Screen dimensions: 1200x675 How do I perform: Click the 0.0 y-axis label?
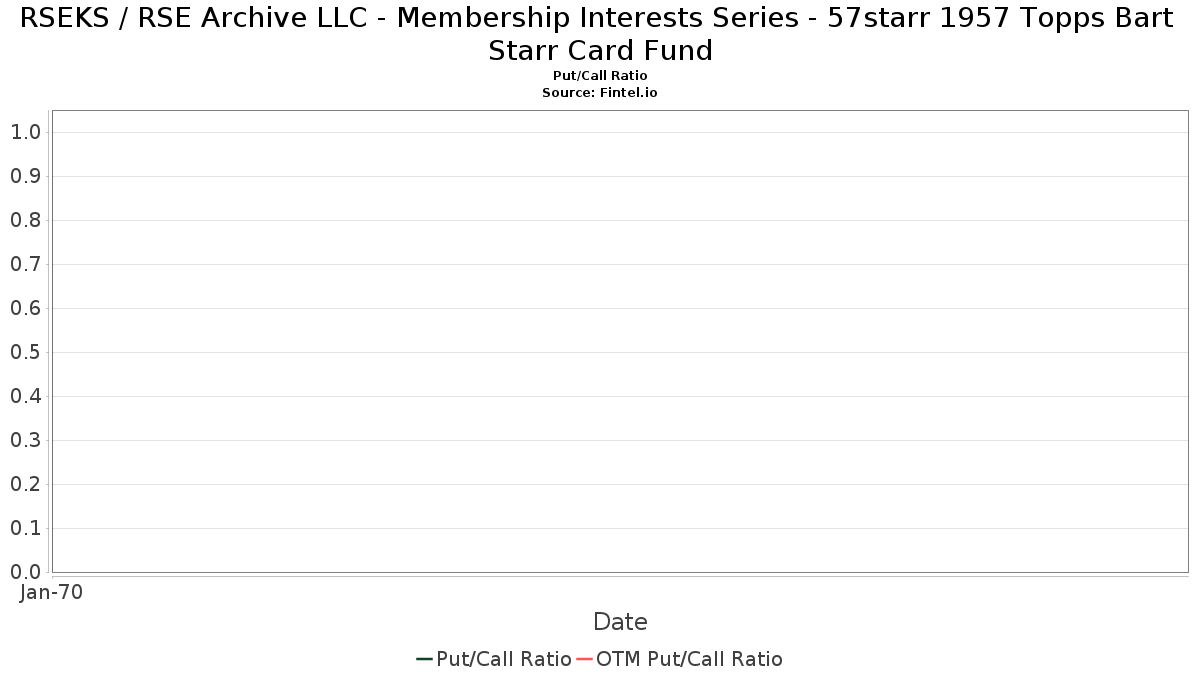pos(25,572)
